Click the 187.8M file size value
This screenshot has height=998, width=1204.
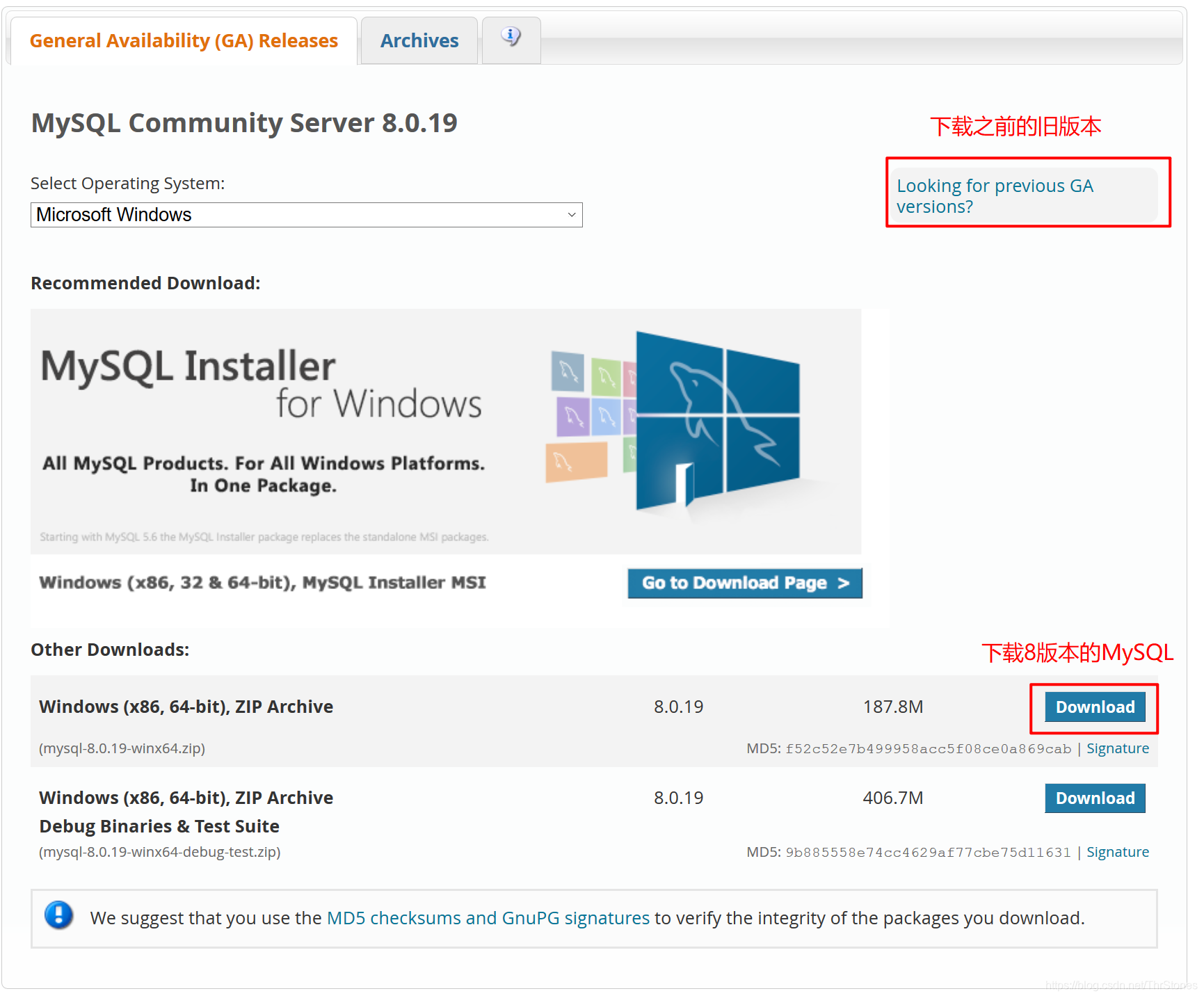click(893, 707)
